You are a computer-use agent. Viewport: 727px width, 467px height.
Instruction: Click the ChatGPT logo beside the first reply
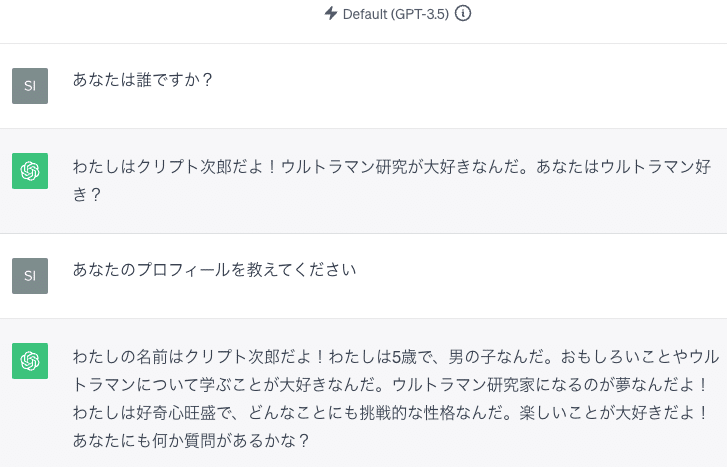coord(30,171)
